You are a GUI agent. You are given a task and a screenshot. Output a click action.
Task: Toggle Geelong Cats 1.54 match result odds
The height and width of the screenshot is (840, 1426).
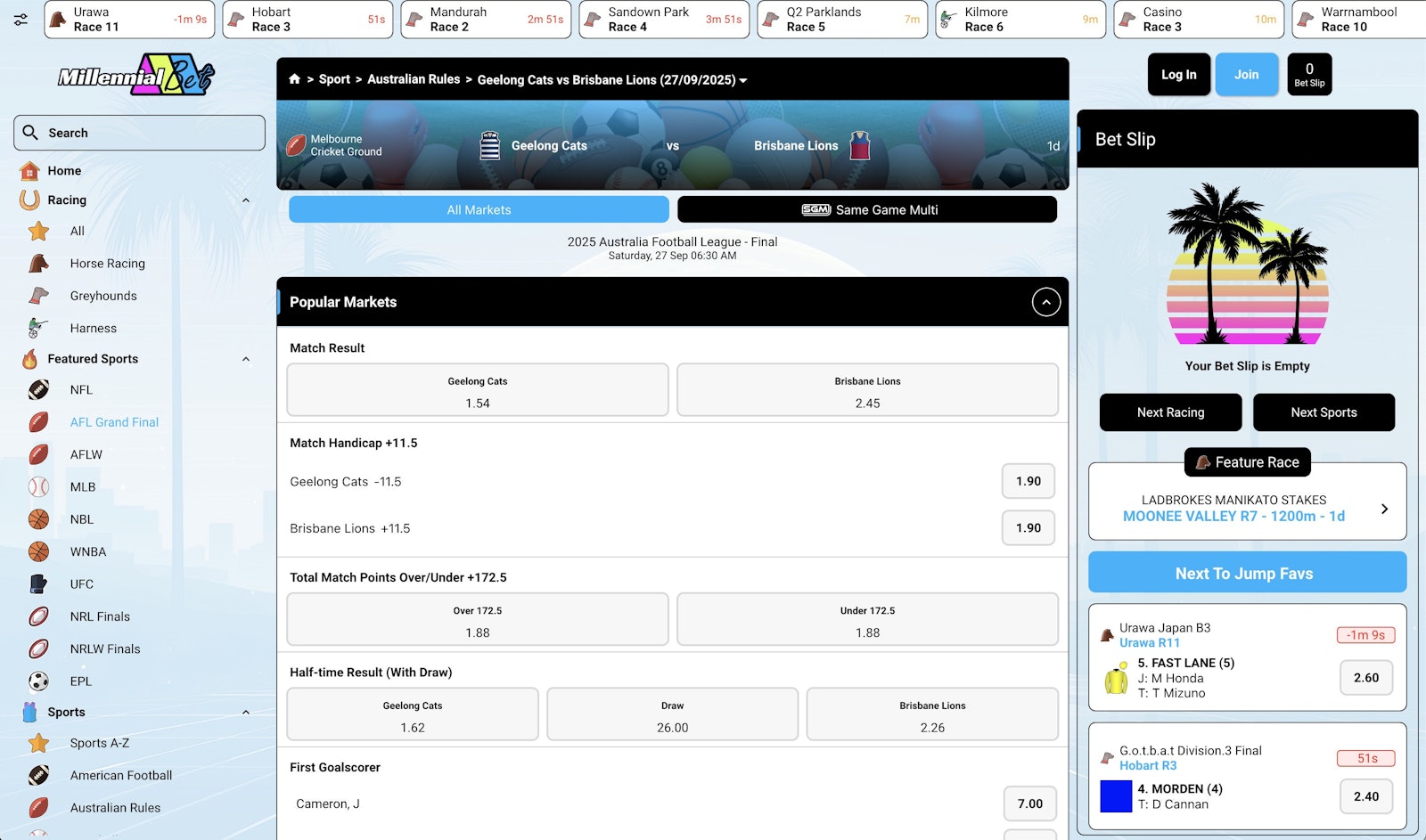click(x=477, y=389)
